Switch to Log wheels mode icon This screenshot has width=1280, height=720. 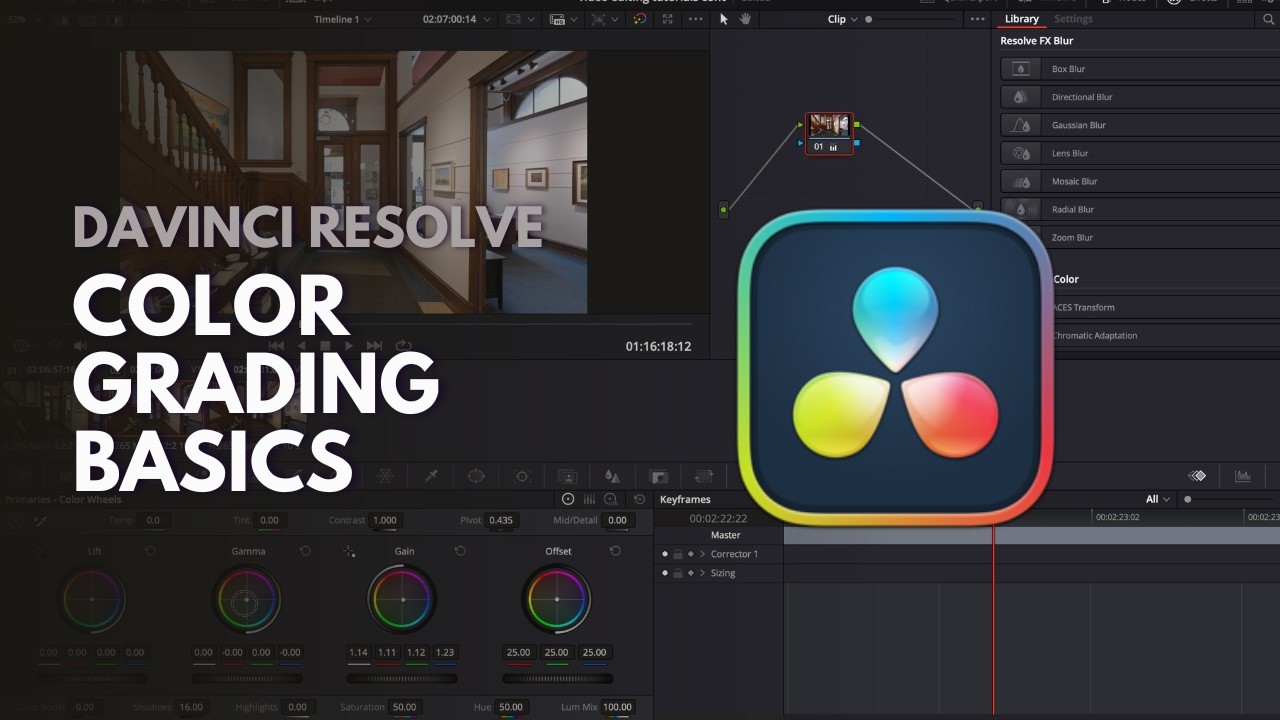pyautogui.click(x=610, y=499)
